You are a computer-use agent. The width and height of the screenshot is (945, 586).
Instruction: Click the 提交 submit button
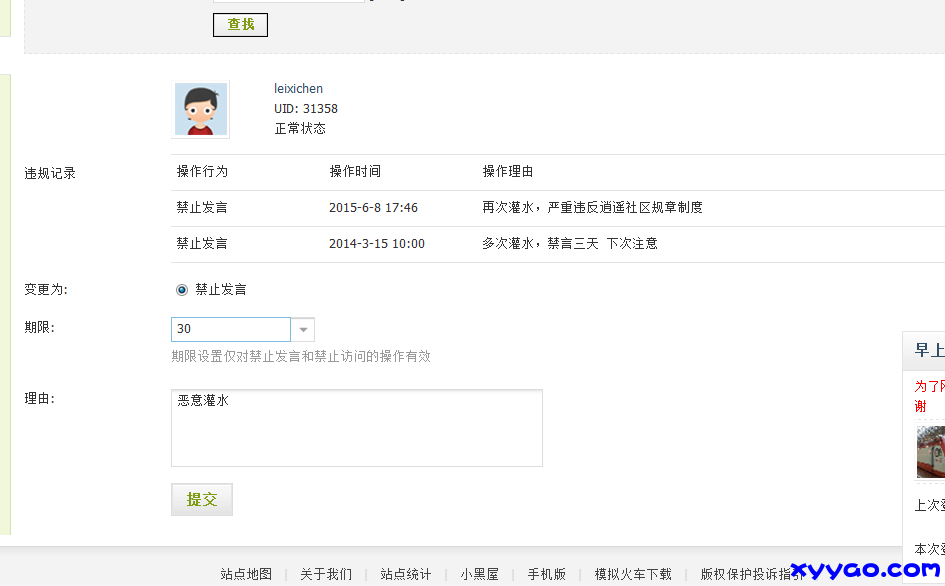click(x=201, y=499)
